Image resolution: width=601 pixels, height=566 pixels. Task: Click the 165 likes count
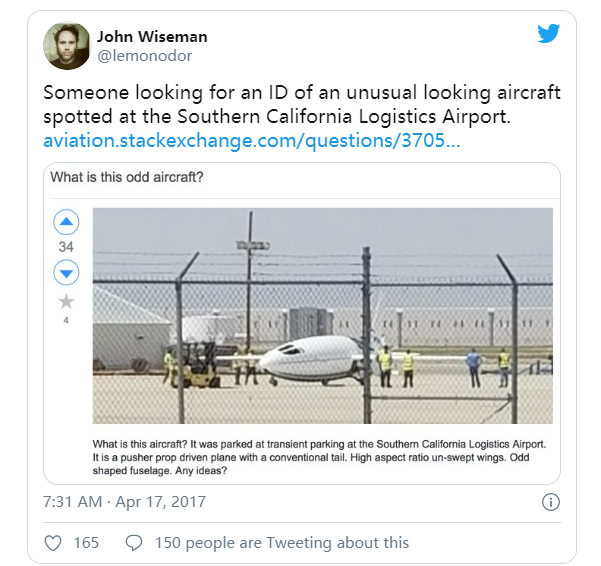pos(86,542)
